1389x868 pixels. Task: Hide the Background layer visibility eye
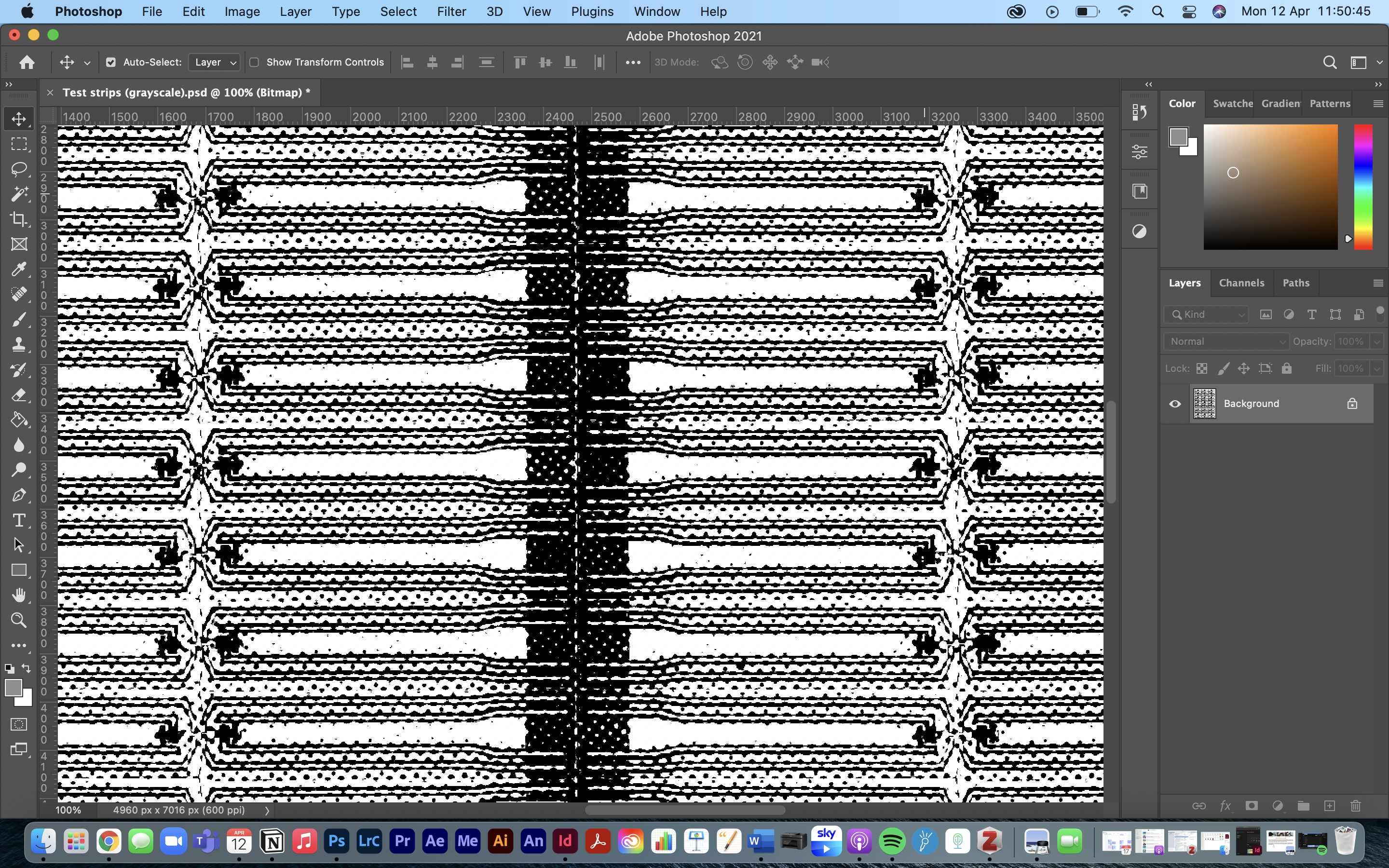click(1175, 404)
